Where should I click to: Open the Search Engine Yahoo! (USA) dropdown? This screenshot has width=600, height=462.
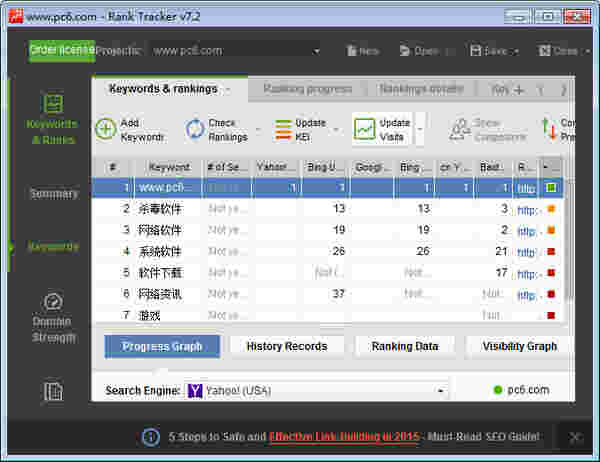coord(316,391)
